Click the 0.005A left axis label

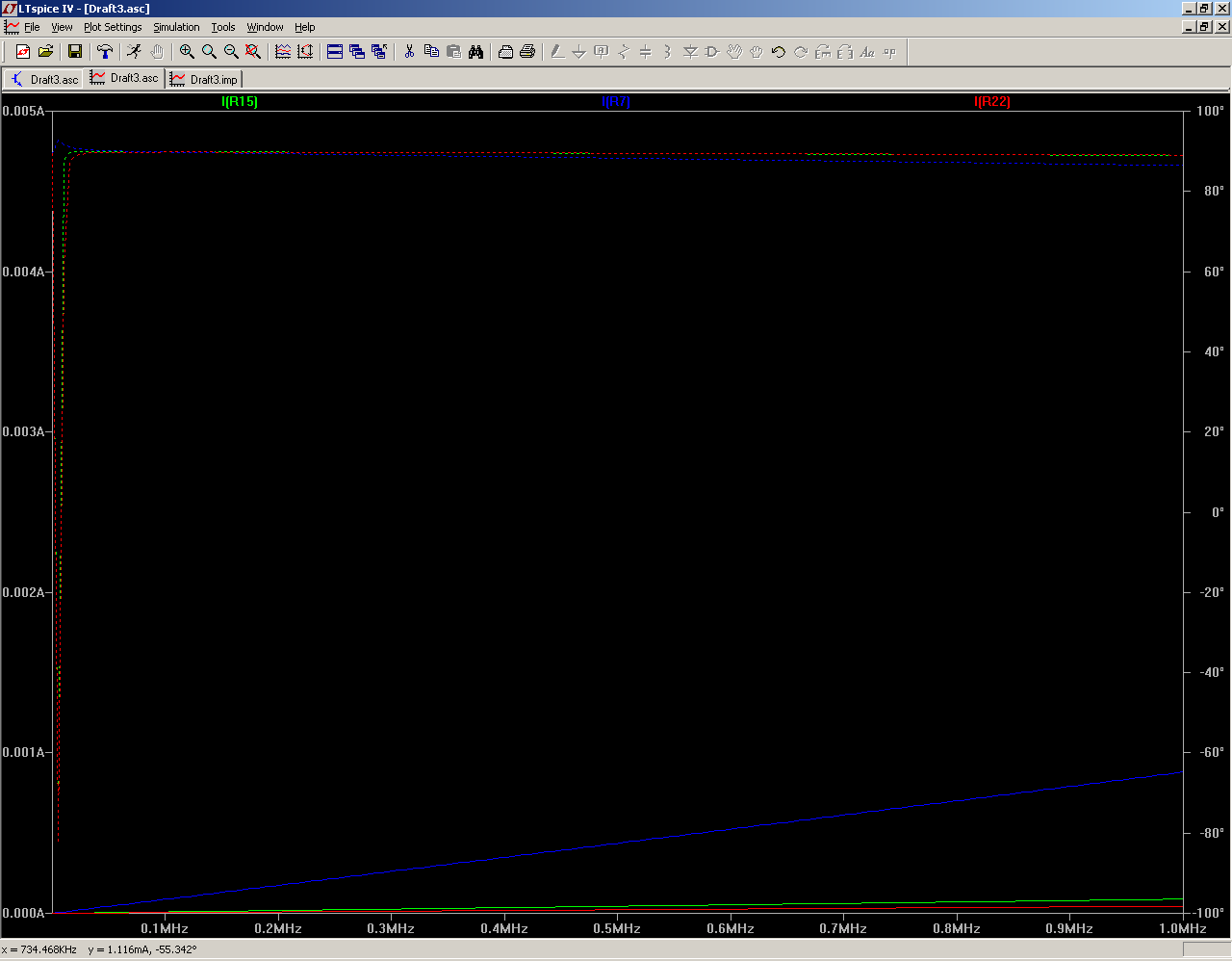(x=23, y=111)
